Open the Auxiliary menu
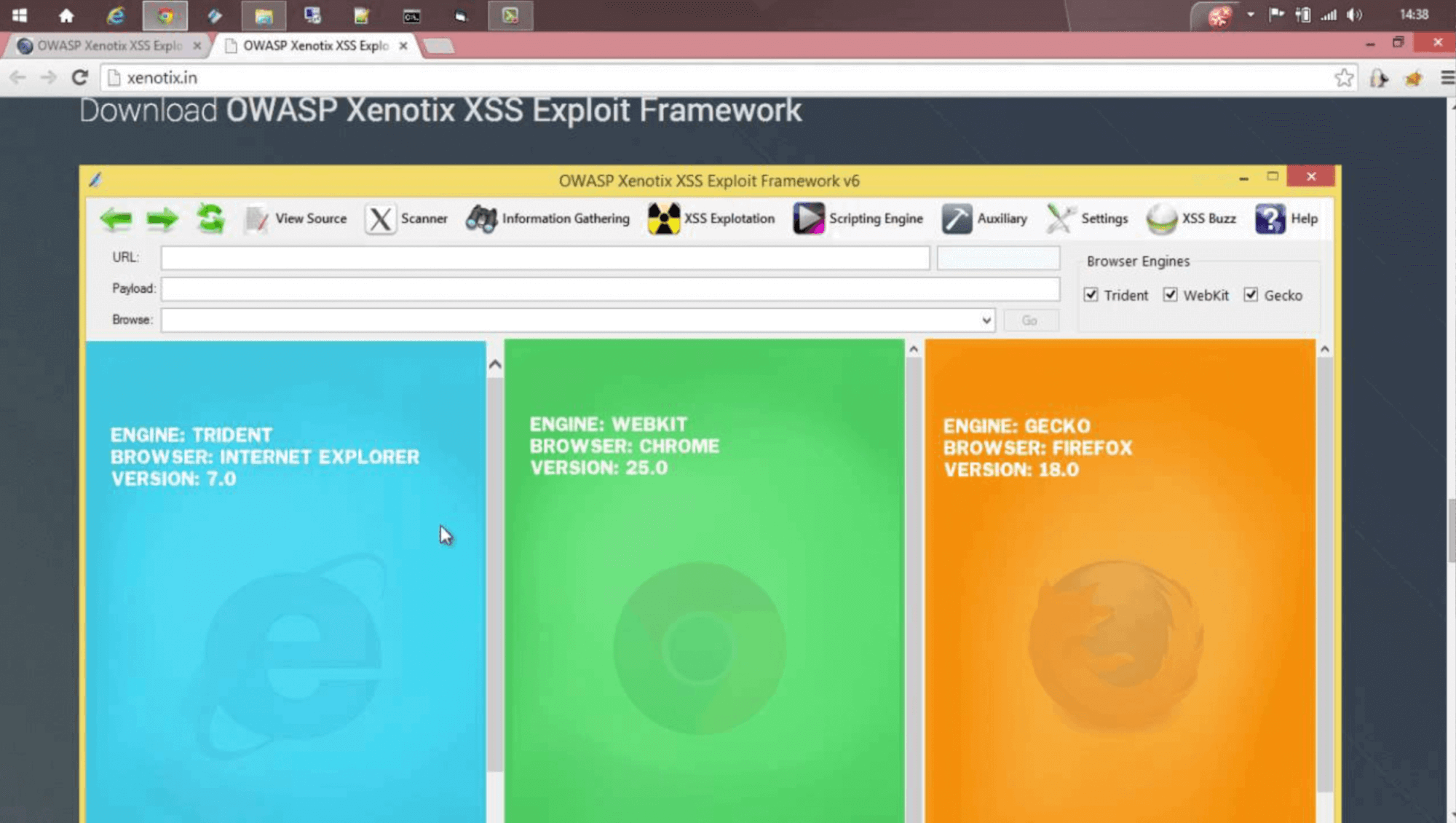 [x=984, y=218]
